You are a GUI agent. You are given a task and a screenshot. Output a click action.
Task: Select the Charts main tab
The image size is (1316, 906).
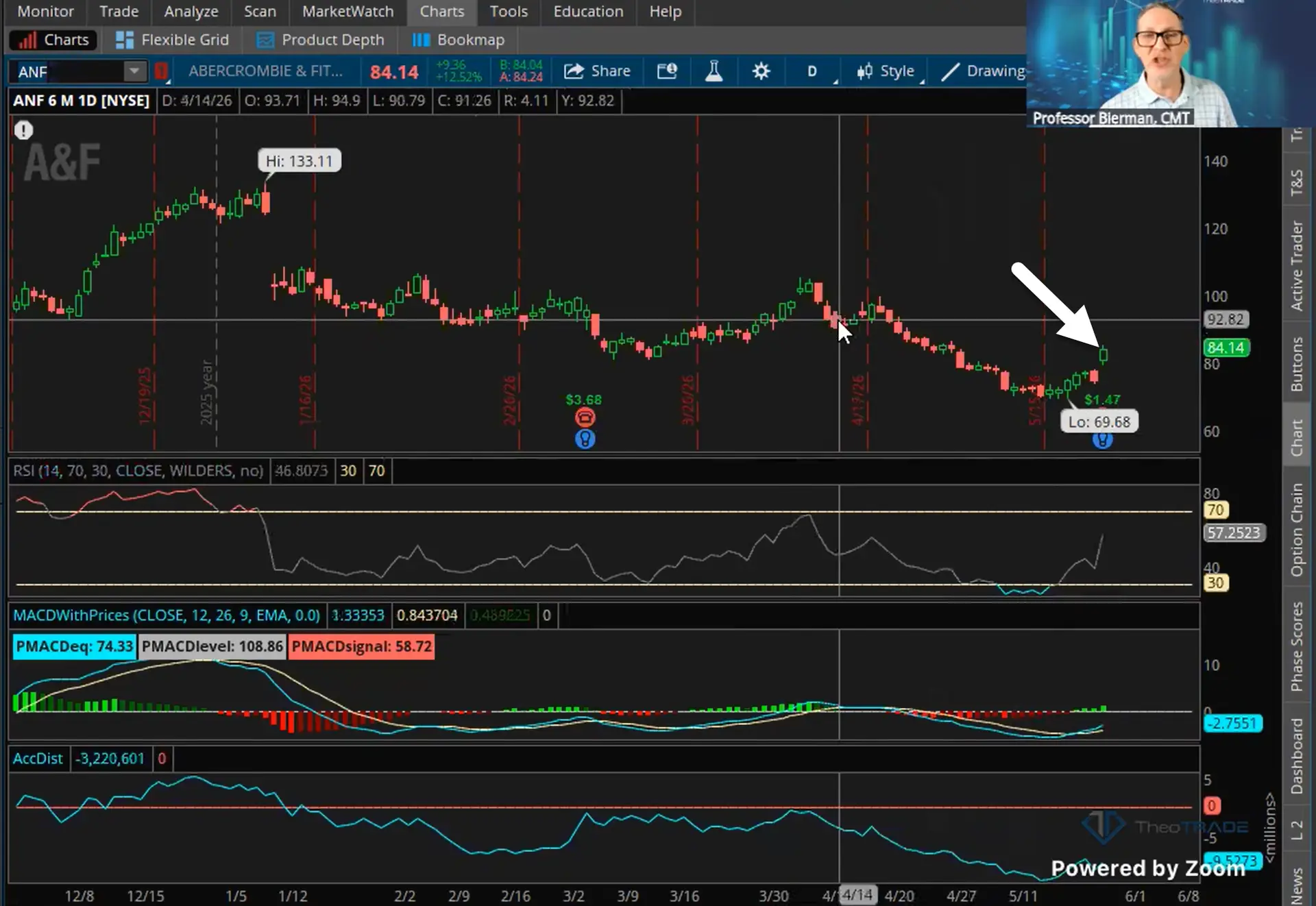(442, 12)
